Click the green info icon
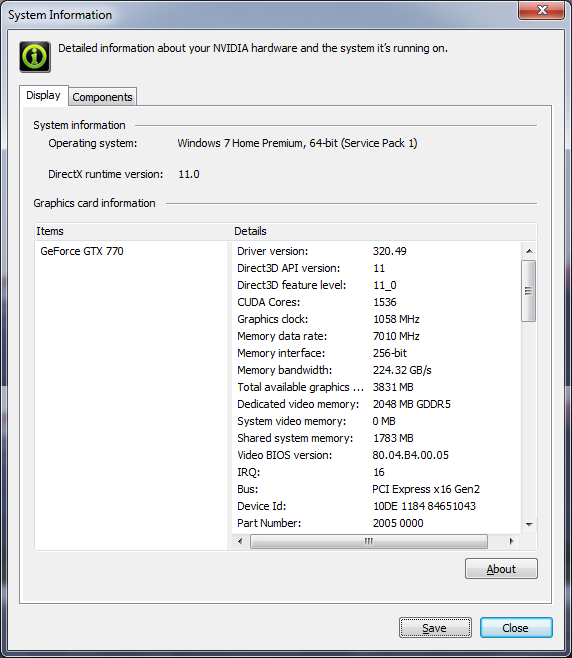 [35, 57]
